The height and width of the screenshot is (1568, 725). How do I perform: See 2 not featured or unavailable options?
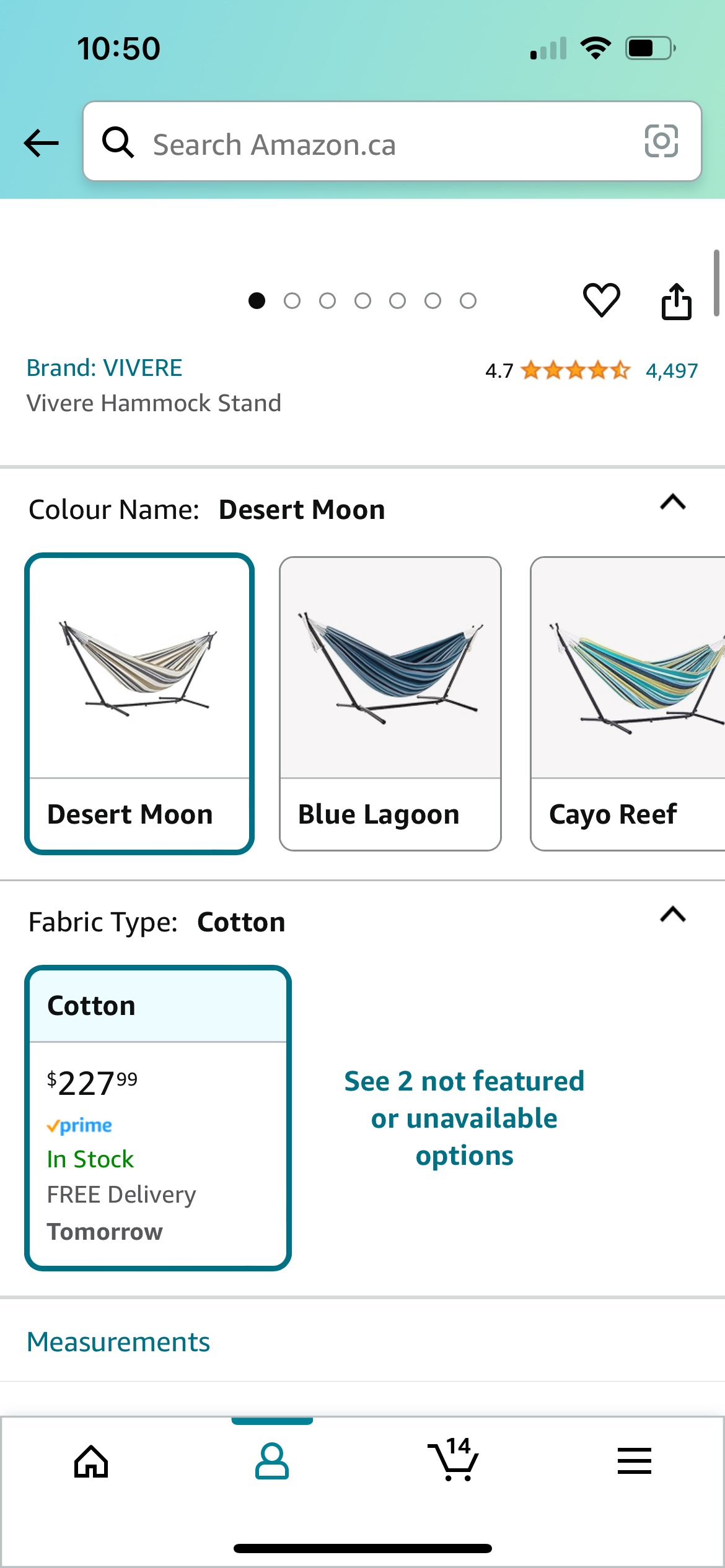click(464, 1118)
